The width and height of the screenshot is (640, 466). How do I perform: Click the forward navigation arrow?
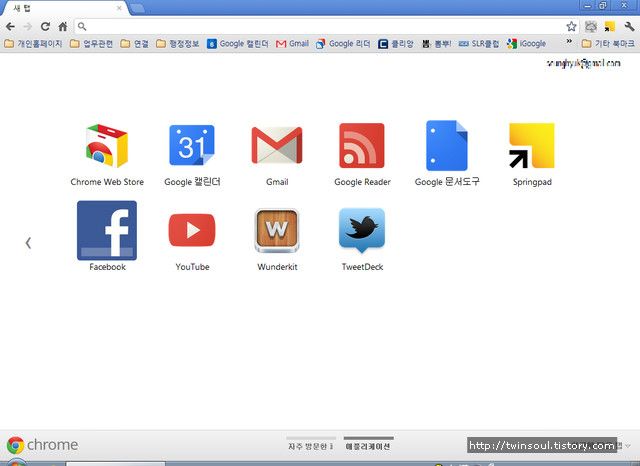27,27
